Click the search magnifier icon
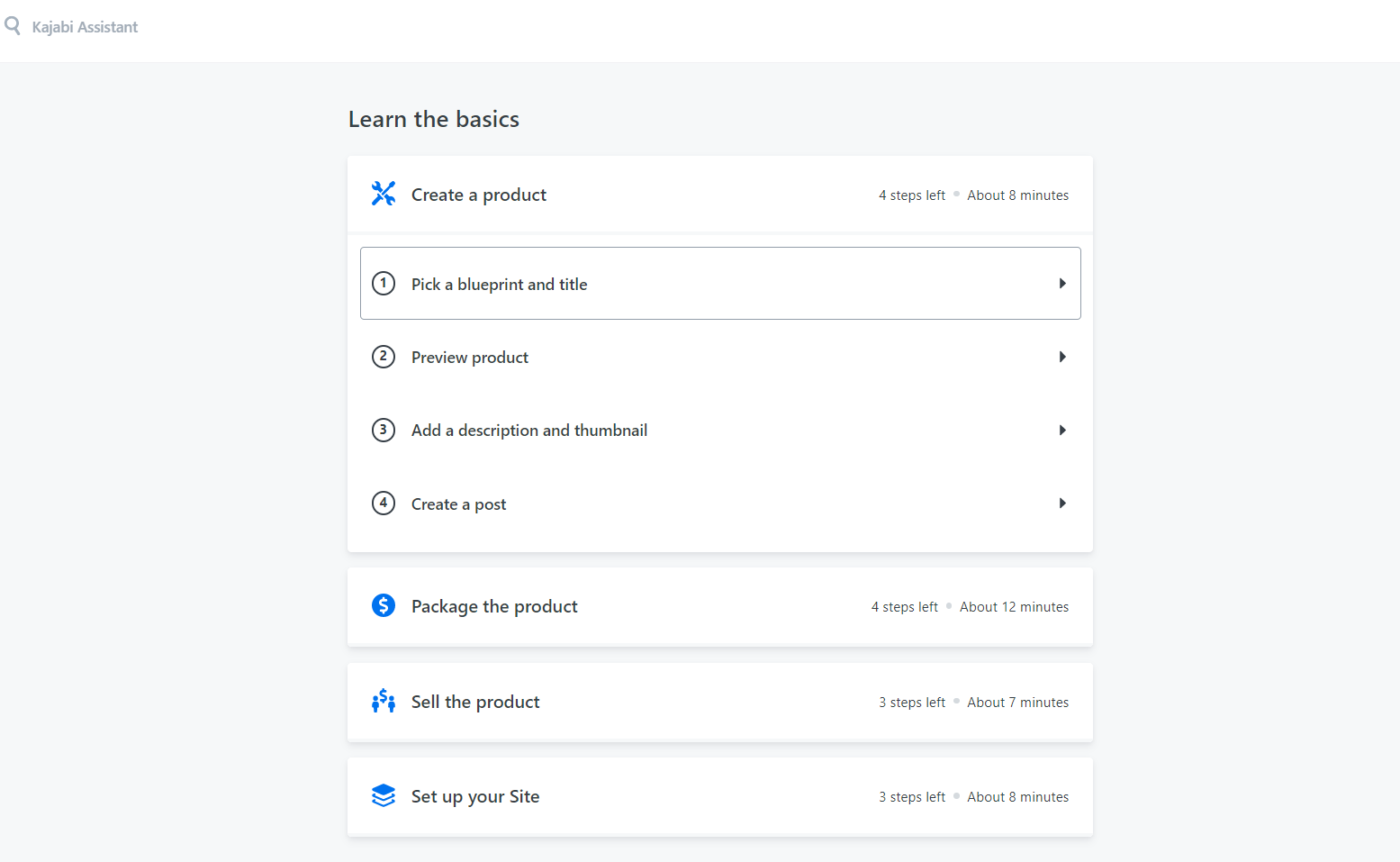Screen dimensions: 1400x862 point(13,26)
